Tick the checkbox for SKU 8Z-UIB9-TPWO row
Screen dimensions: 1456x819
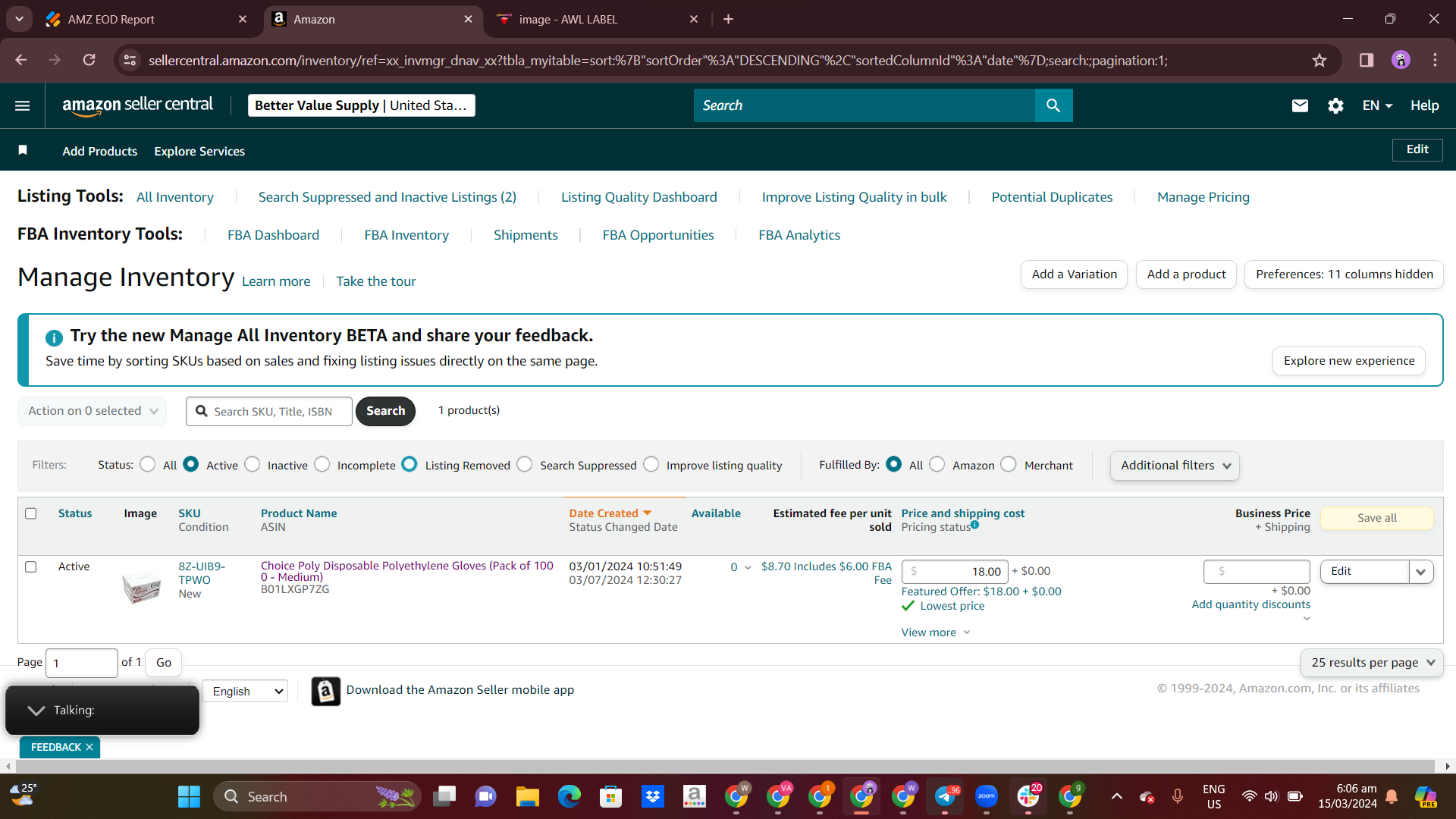[x=31, y=566]
